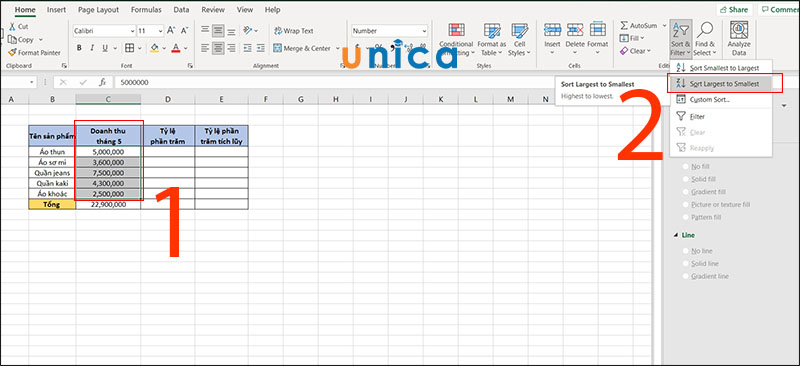
Task: Open the Cell Styles gallery
Action: (x=519, y=39)
